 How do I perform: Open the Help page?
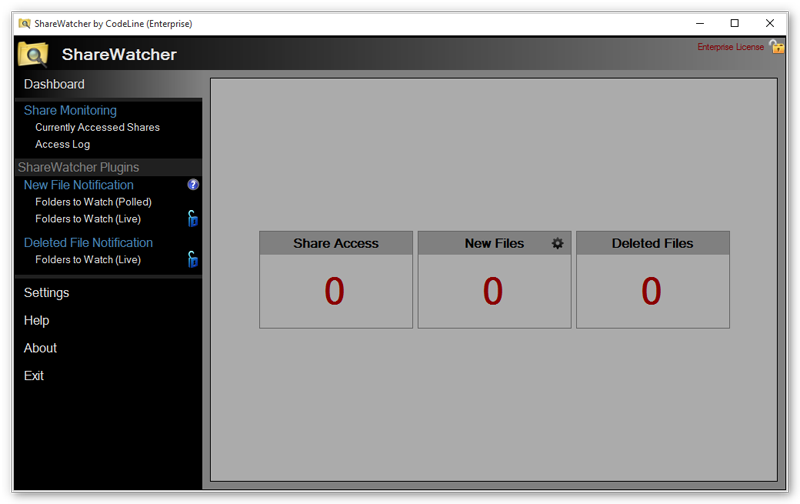[36, 320]
